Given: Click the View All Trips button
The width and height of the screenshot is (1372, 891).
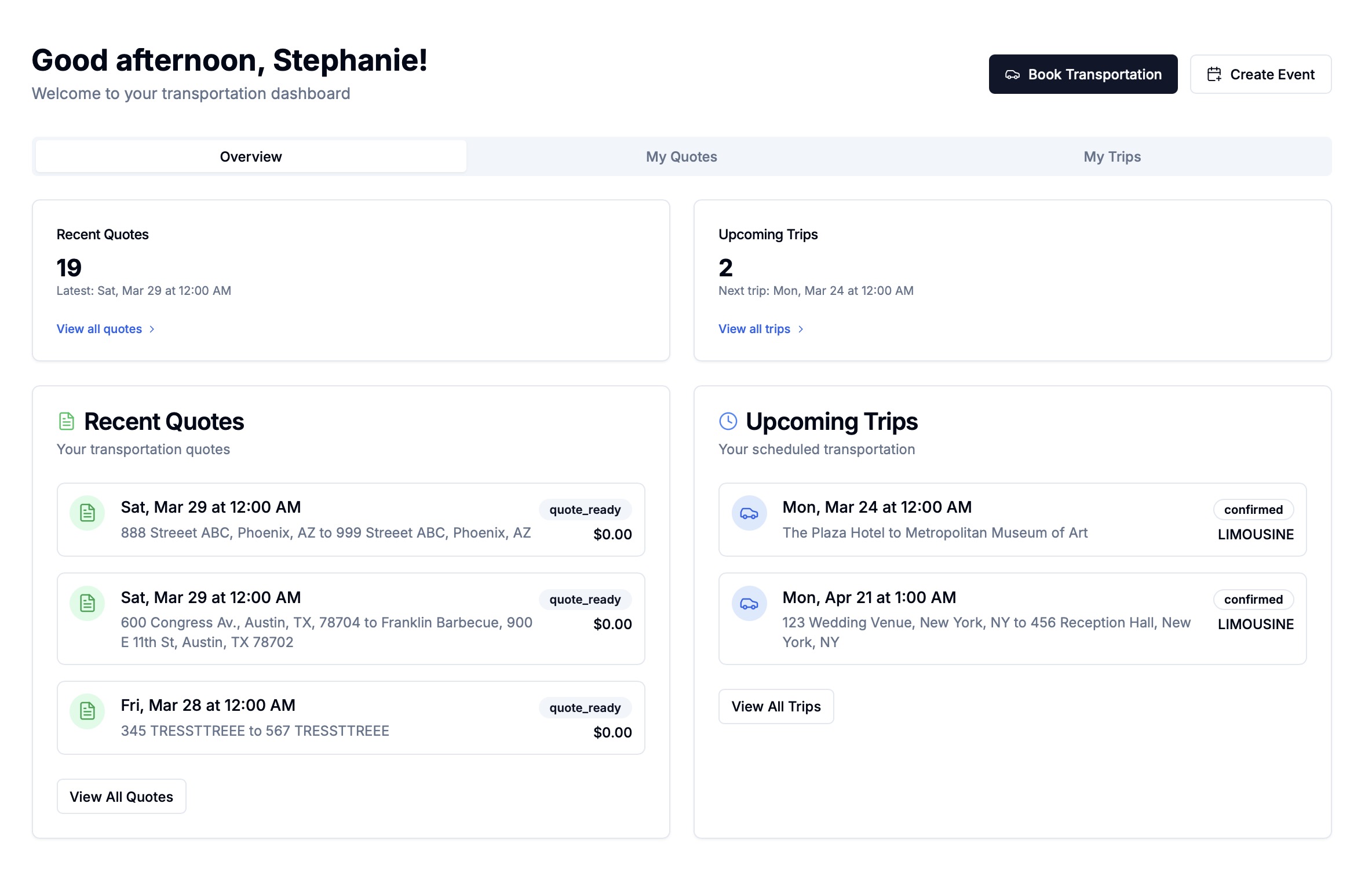Looking at the screenshot, I should pos(776,706).
